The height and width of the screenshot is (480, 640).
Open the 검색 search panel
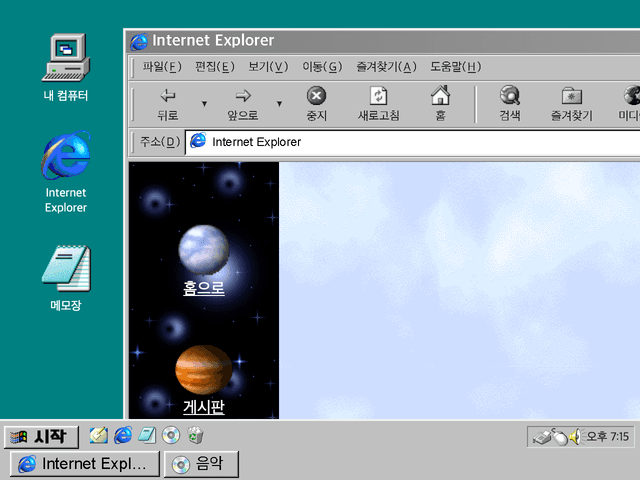(510, 103)
